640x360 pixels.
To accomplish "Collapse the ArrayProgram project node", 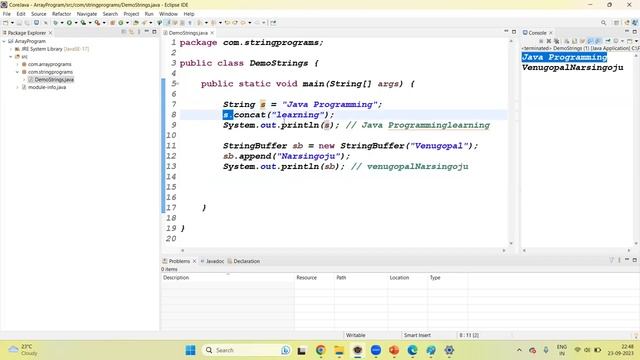I will 4,41.
